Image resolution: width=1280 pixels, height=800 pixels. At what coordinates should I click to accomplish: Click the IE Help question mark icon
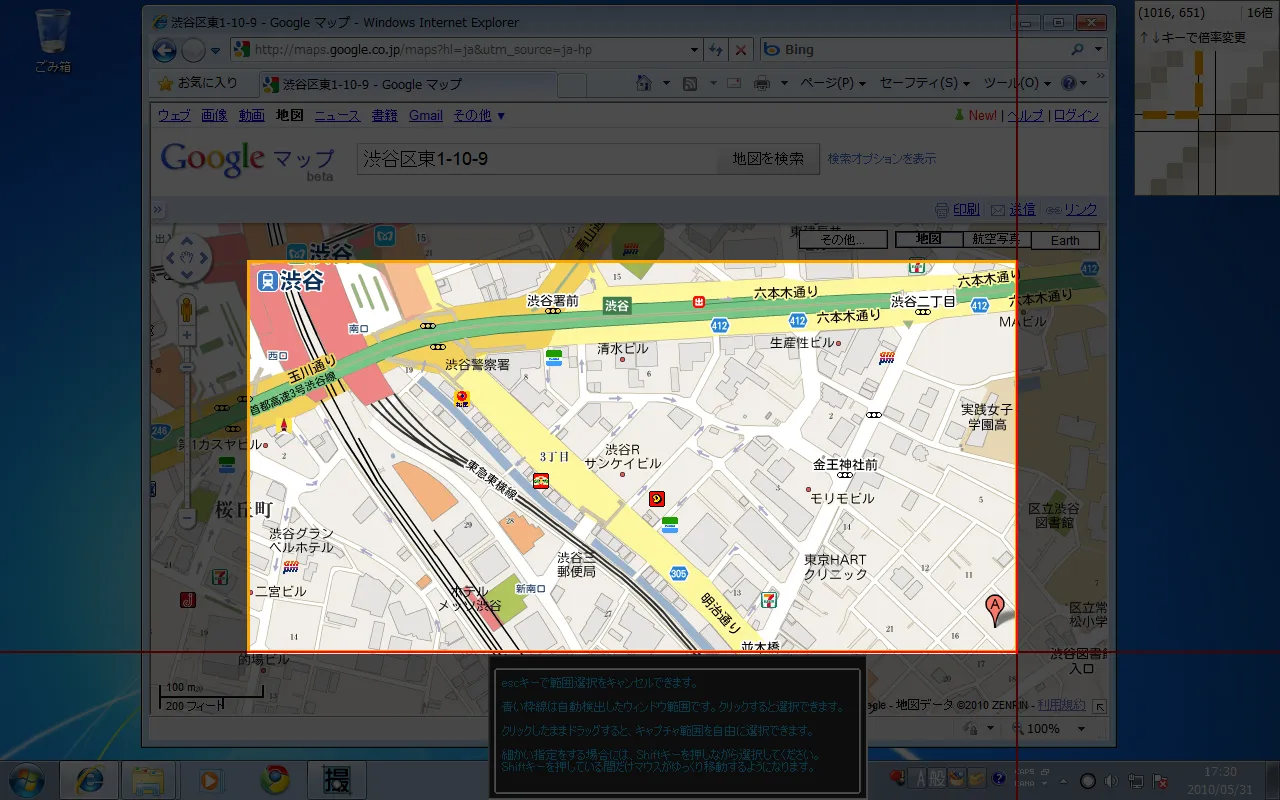(x=1069, y=83)
